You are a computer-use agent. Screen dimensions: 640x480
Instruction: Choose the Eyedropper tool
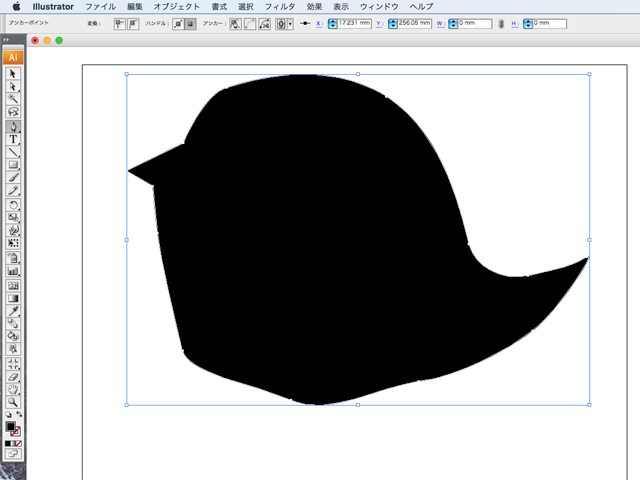(14, 311)
